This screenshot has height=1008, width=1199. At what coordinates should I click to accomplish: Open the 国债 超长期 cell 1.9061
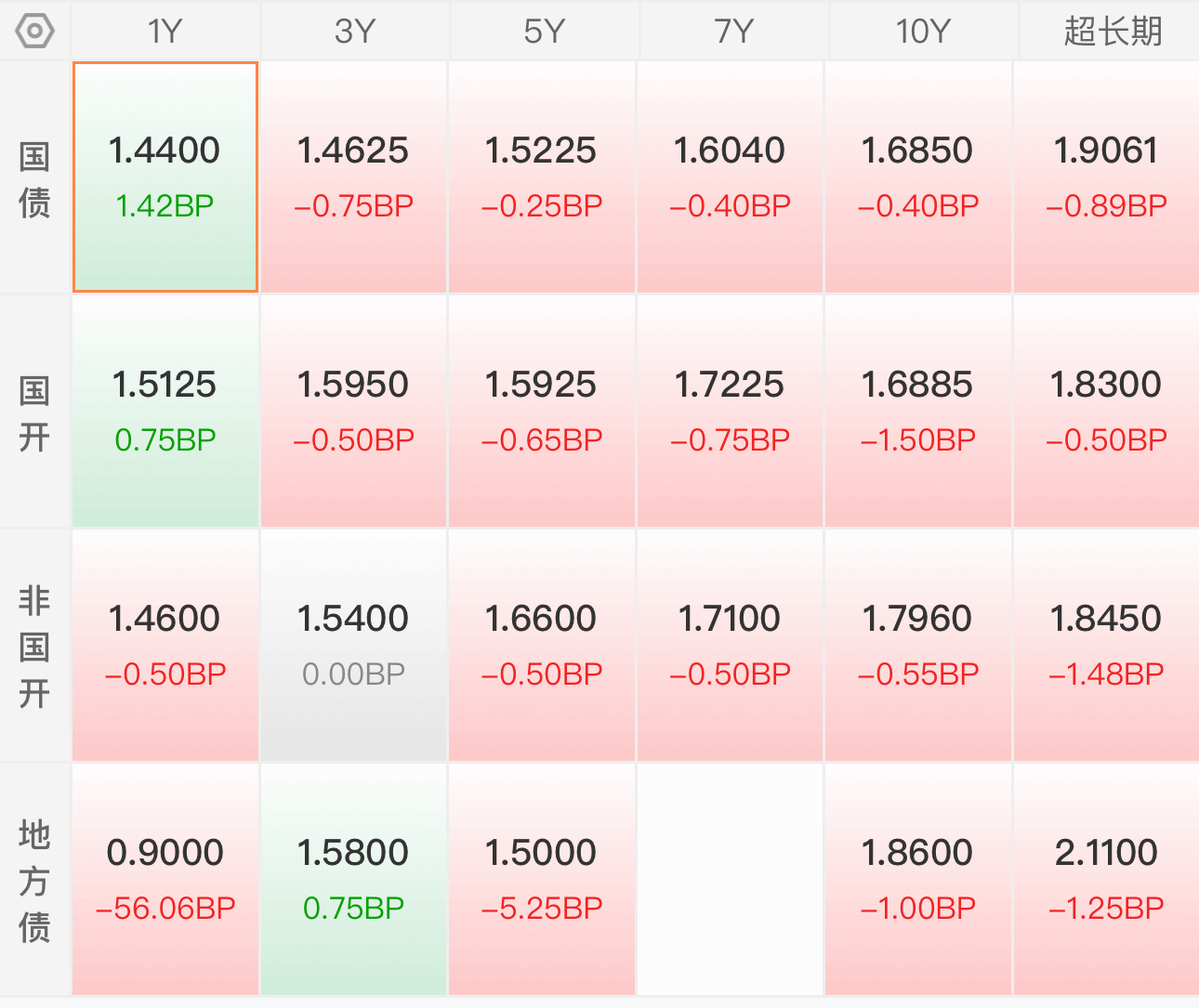pyautogui.click(x=1106, y=177)
